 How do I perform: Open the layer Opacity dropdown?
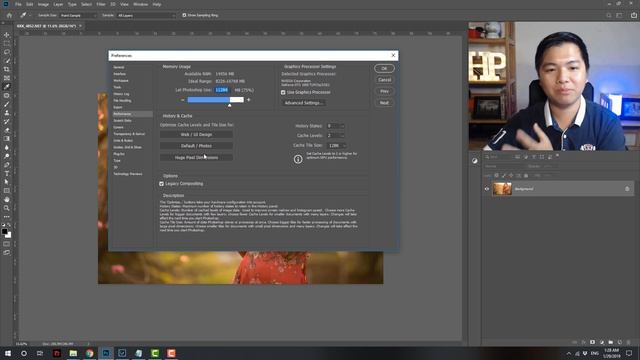coord(550,167)
